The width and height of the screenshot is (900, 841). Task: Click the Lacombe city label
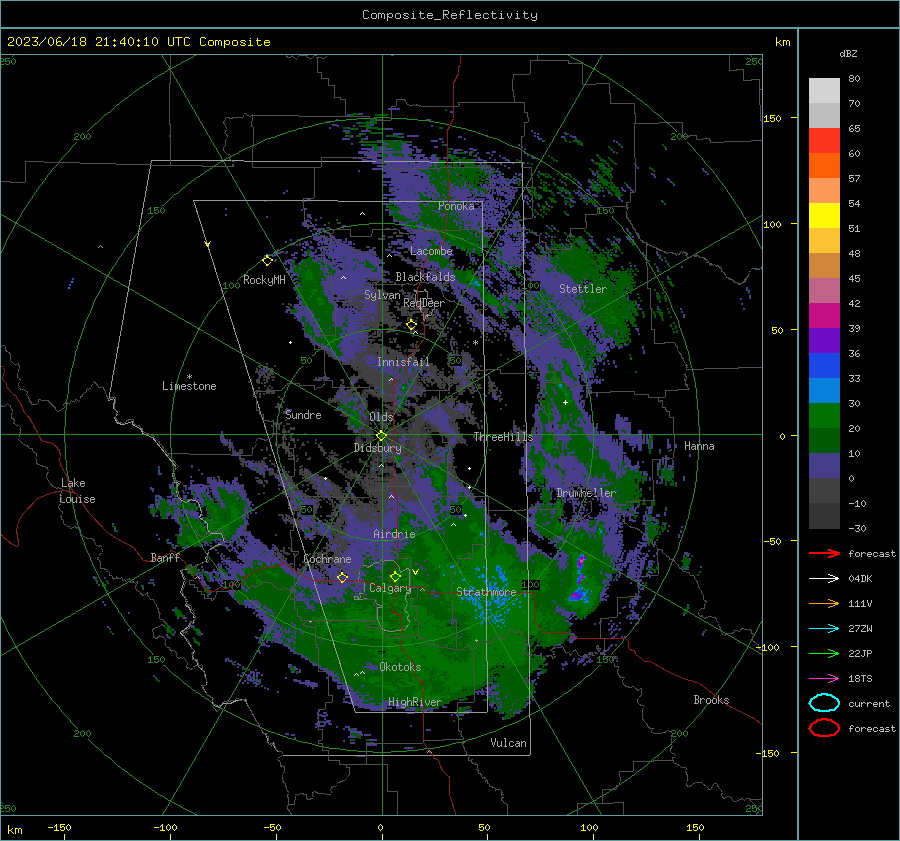point(431,251)
